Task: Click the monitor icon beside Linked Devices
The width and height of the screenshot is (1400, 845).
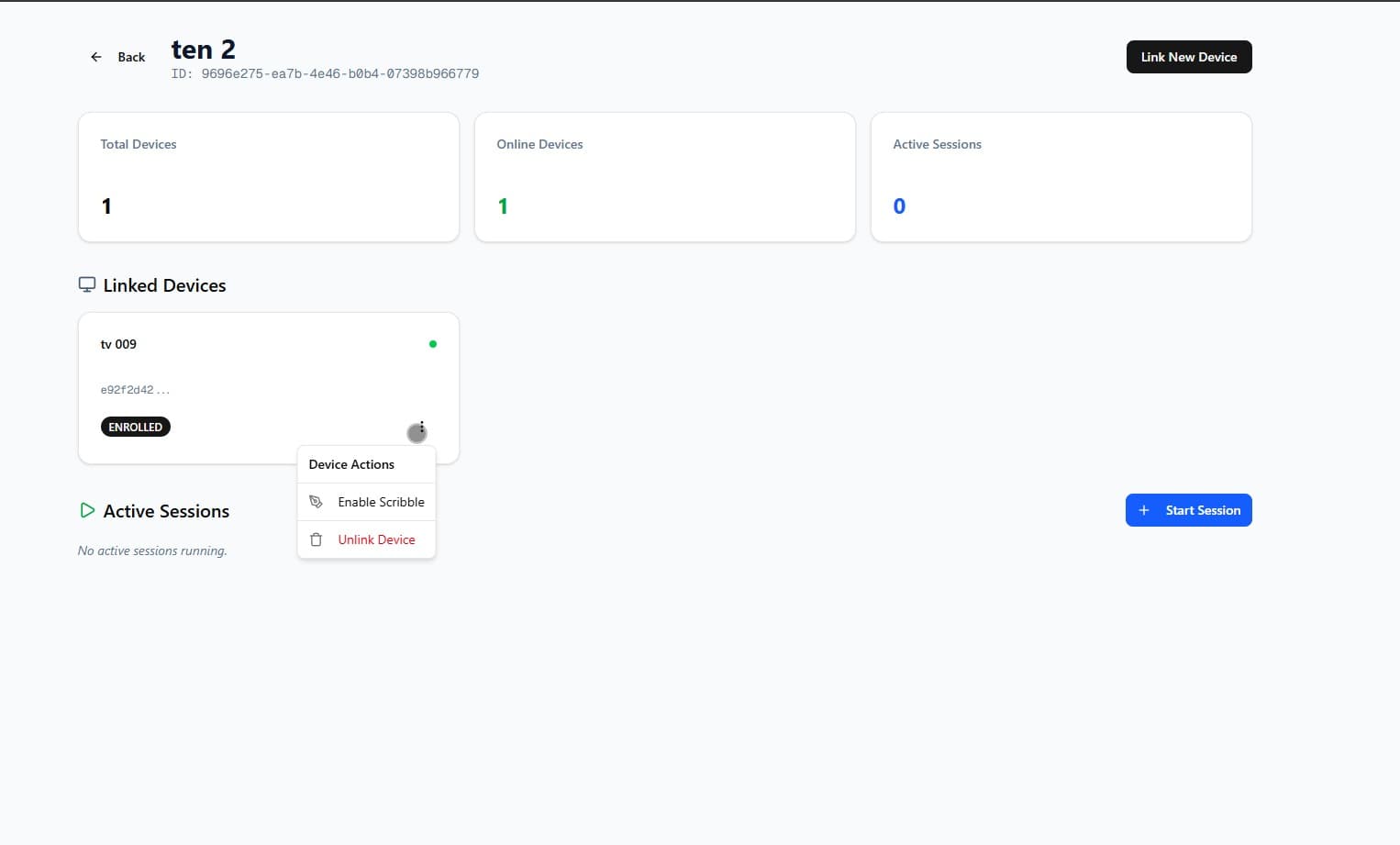Action: coord(86,284)
